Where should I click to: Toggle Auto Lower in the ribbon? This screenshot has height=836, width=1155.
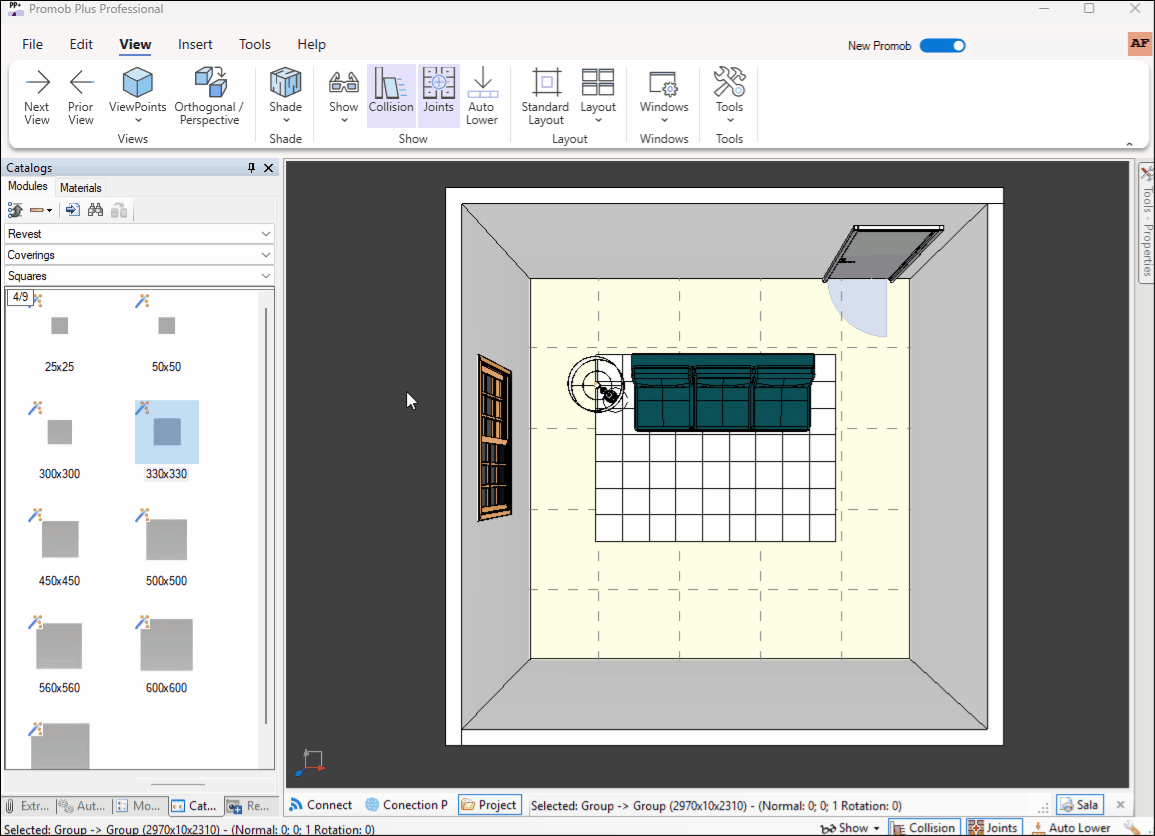482,96
